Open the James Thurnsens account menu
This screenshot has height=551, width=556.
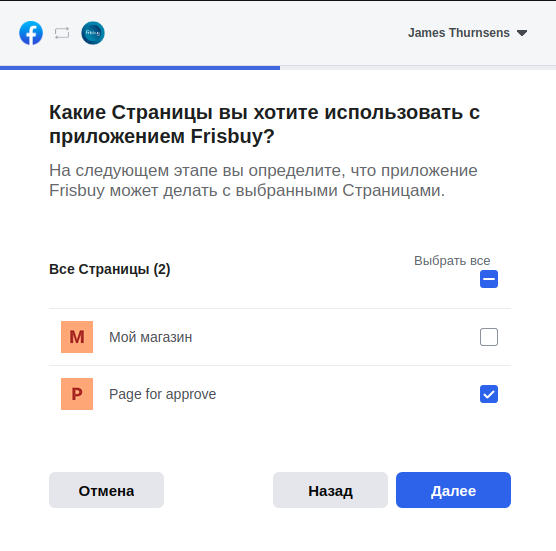467,33
